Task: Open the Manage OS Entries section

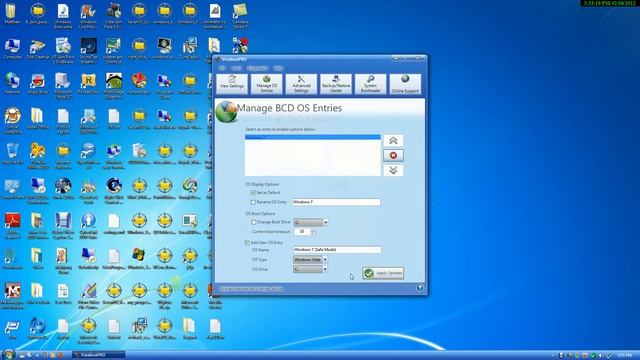Action: (x=267, y=84)
